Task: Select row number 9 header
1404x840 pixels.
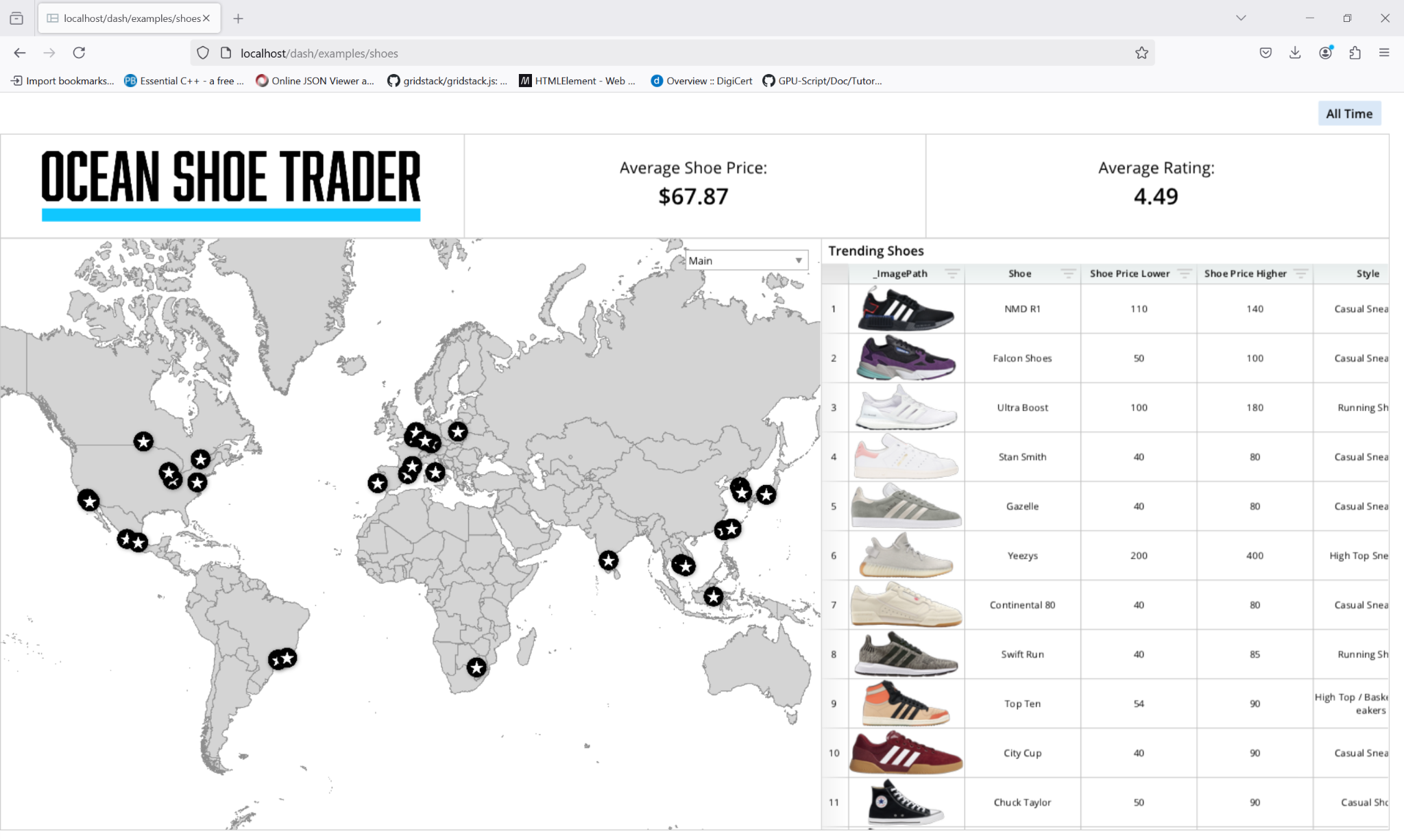Action: point(834,704)
